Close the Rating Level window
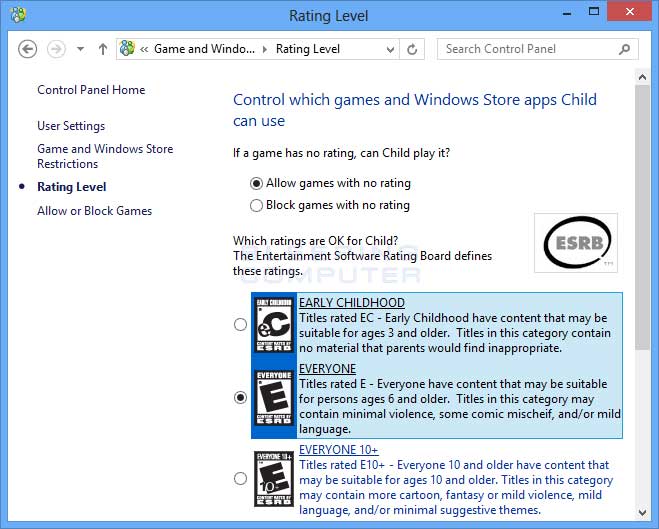Viewport: 659px width, 529px height. 630,11
